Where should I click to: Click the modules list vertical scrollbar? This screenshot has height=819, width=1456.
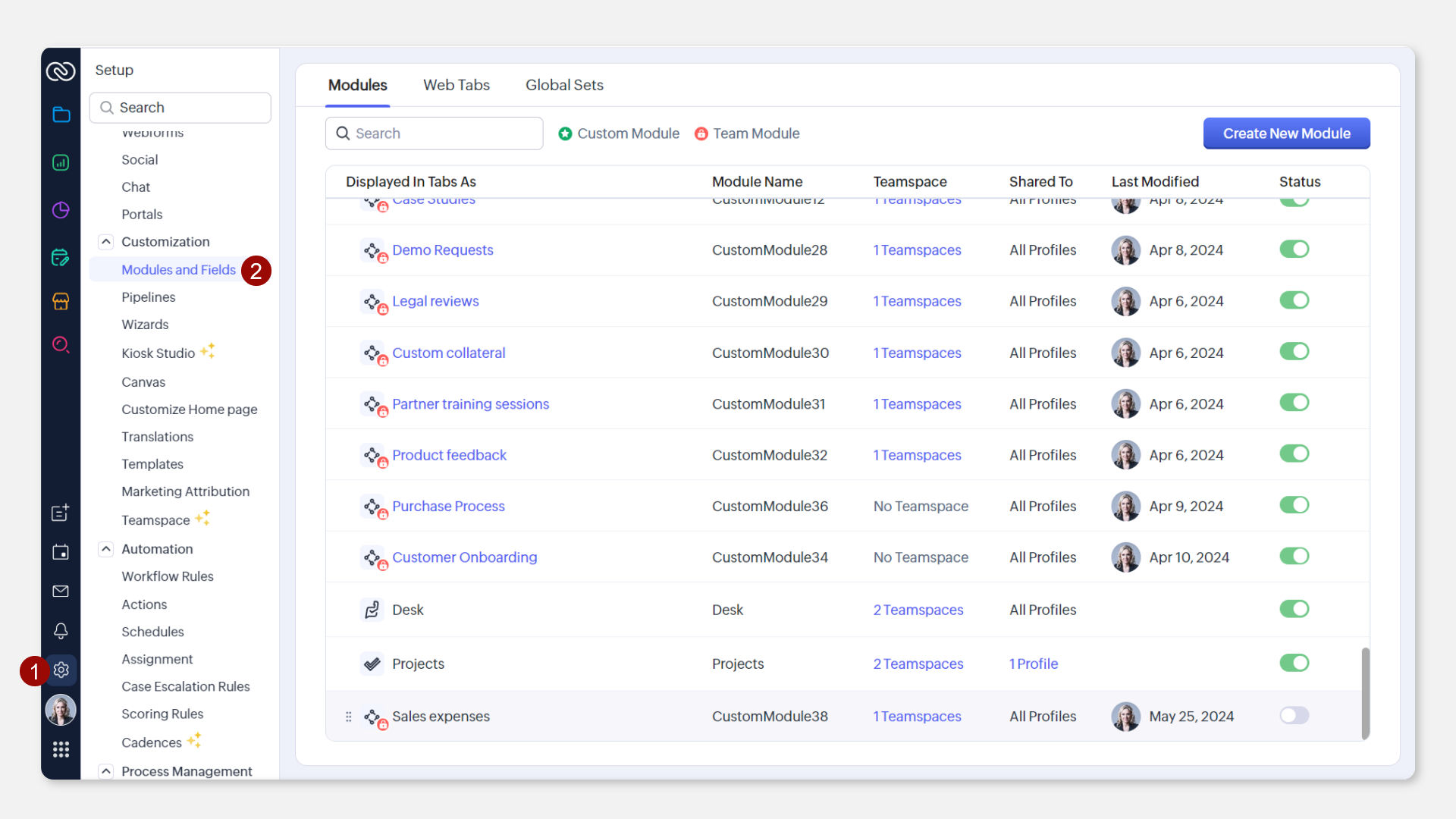tap(1365, 692)
